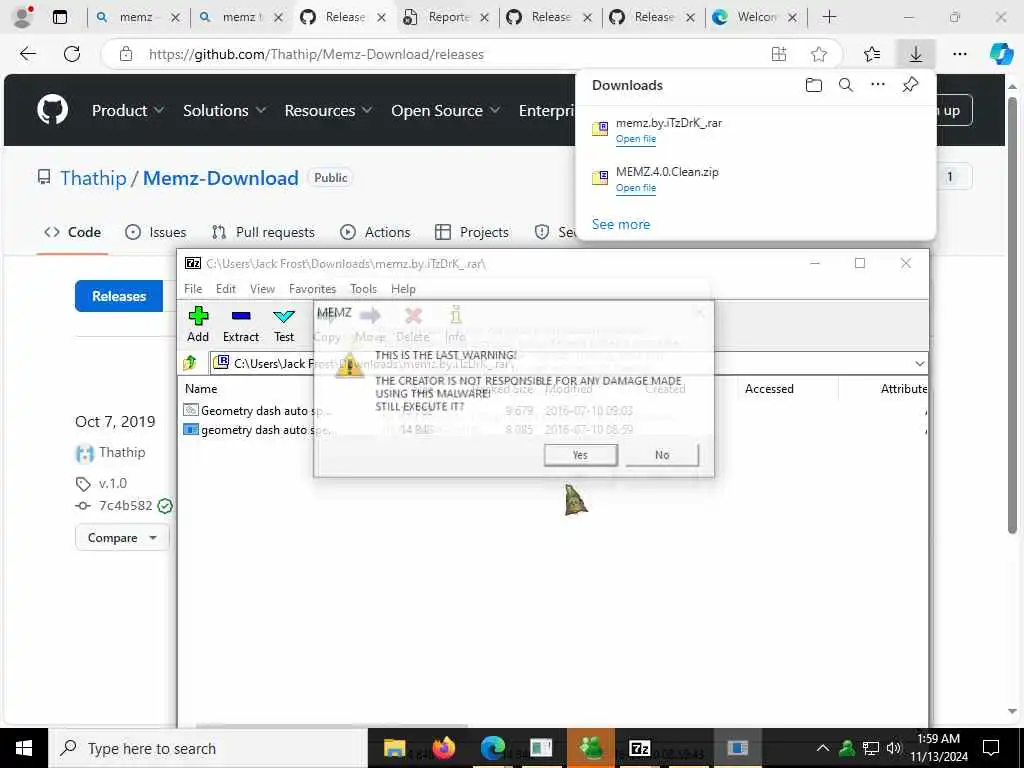Image resolution: width=1024 pixels, height=768 pixels.
Task: Open file link for MEMZ.4.0.Clean.zip
Action: (x=635, y=187)
